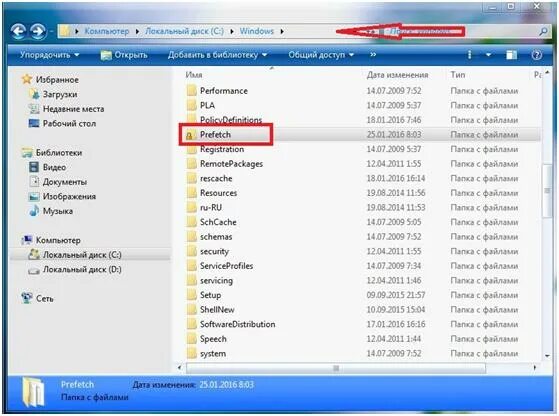
Task: Select the Setup folder
Action: (211, 295)
